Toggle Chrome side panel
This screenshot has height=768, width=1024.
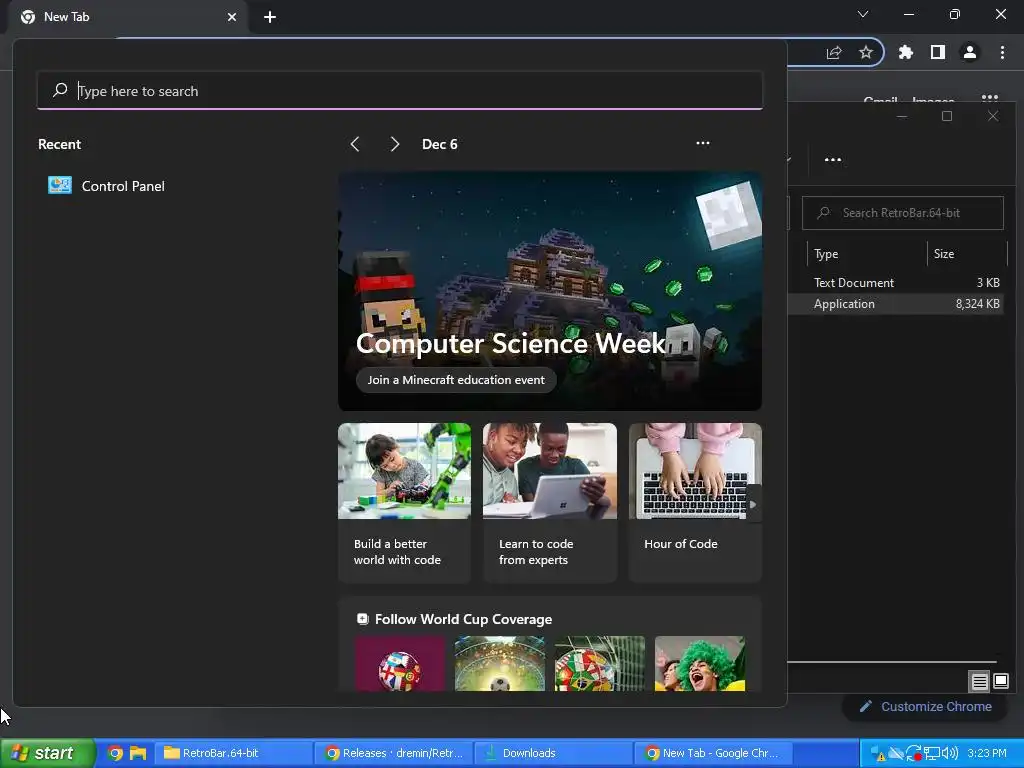(x=938, y=52)
